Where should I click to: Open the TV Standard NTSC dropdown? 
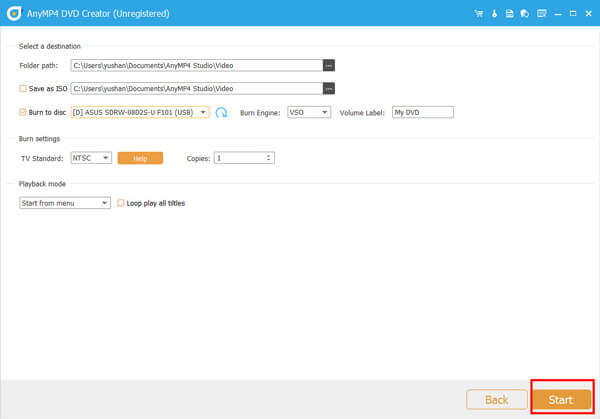91,158
